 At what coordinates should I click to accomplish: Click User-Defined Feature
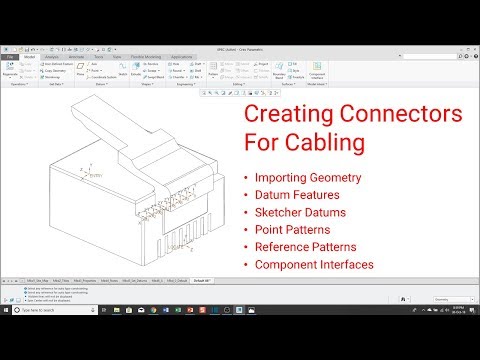click(x=57, y=64)
